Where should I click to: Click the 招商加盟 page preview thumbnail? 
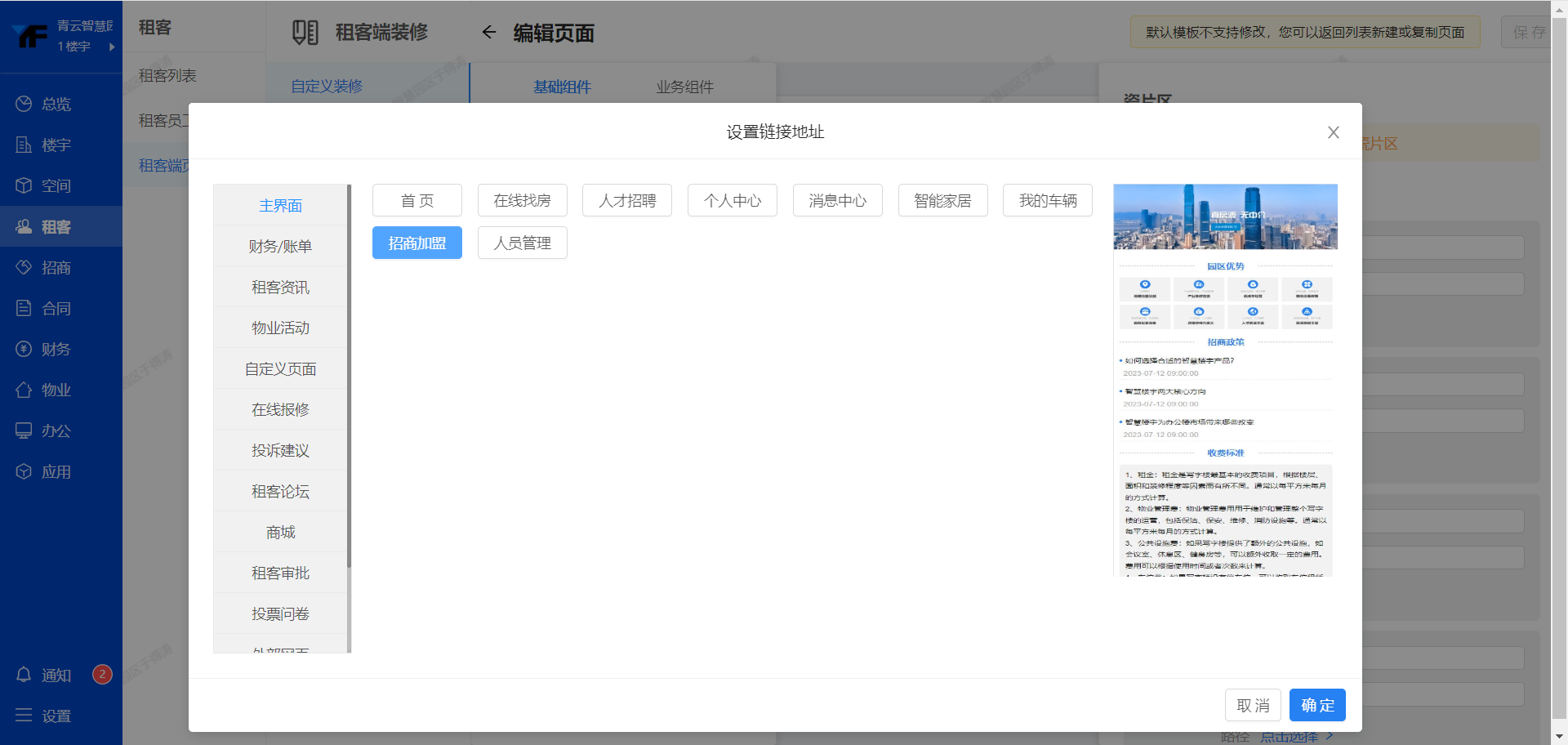coord(1225,380)
